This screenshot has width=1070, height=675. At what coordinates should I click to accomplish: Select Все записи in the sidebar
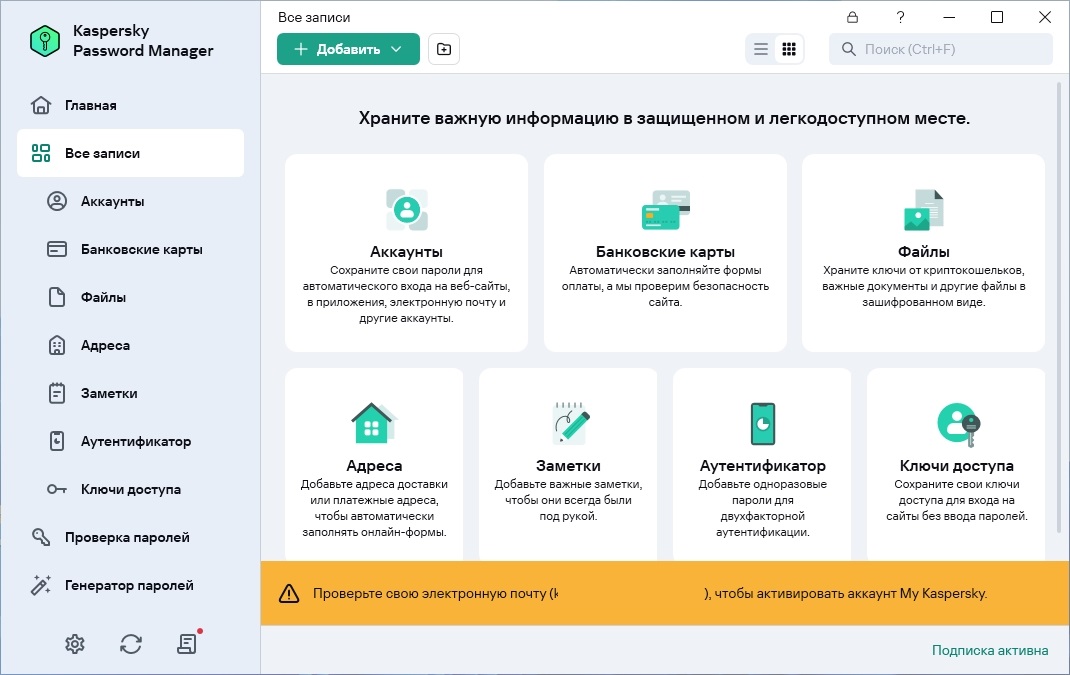coord(130,153)
